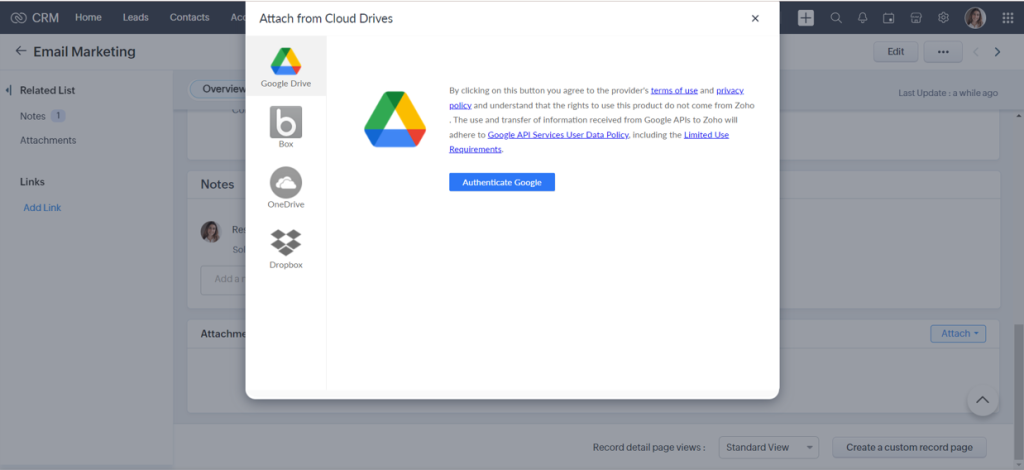This screenshot has width=1024, height=470.
Task: Open the provider's terms of use link
Action: tap(674, 90)
